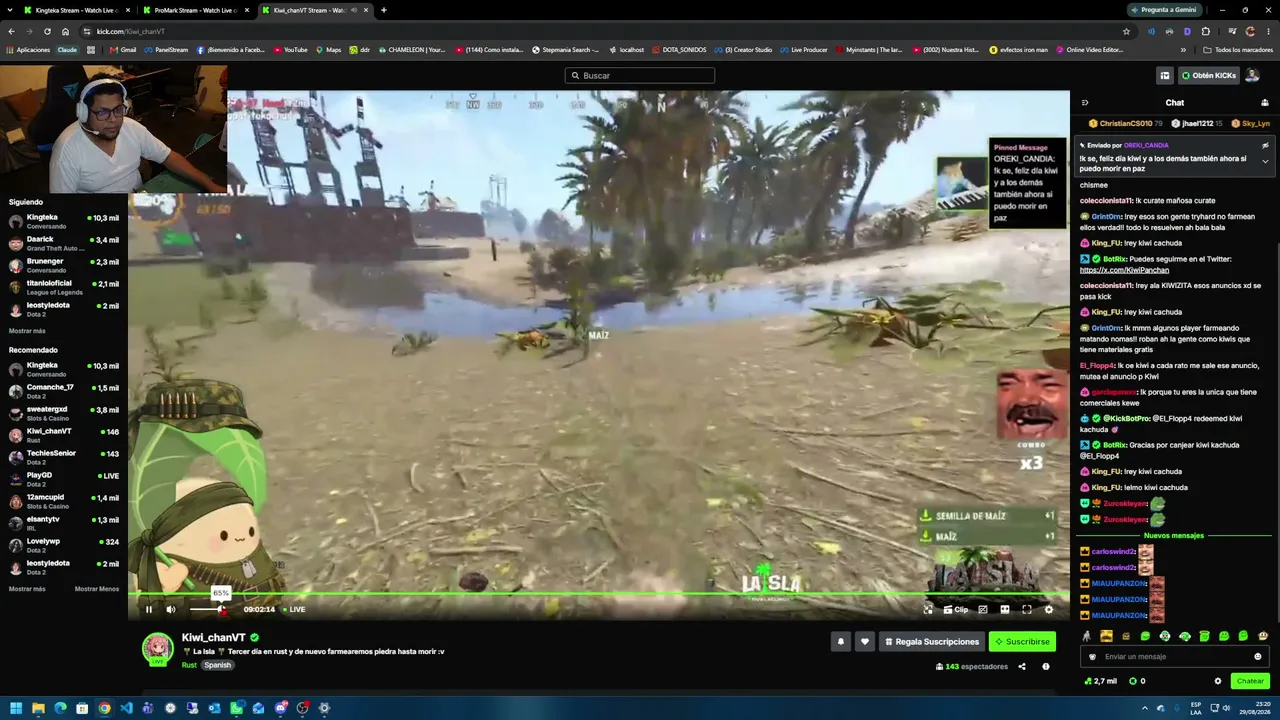Click the Clip button in the player
This screenshot has width=1280, height=720.
(x=956, y=609)
